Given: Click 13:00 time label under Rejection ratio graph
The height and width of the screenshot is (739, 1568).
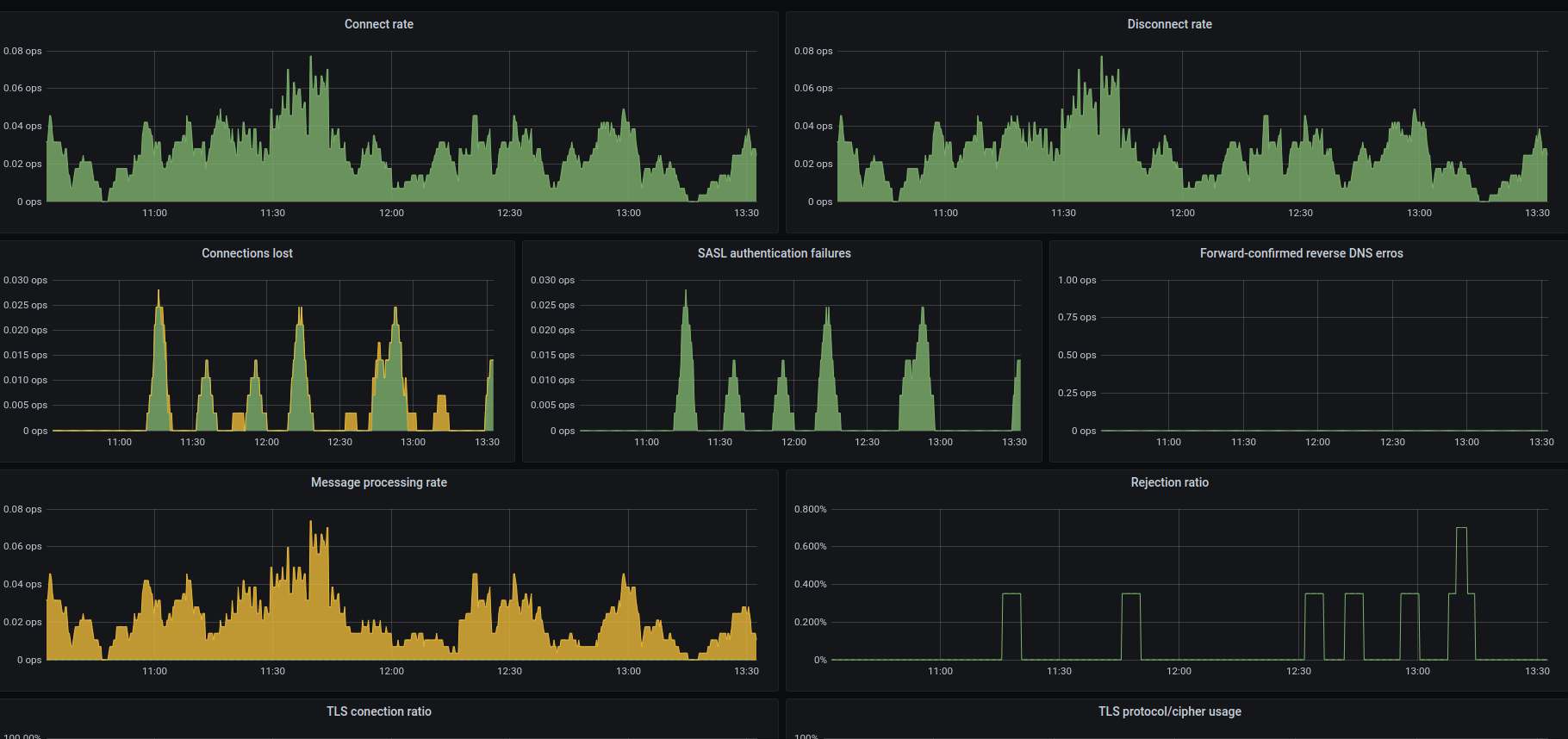Looking at the screenshot, I should pos(1417,671).
